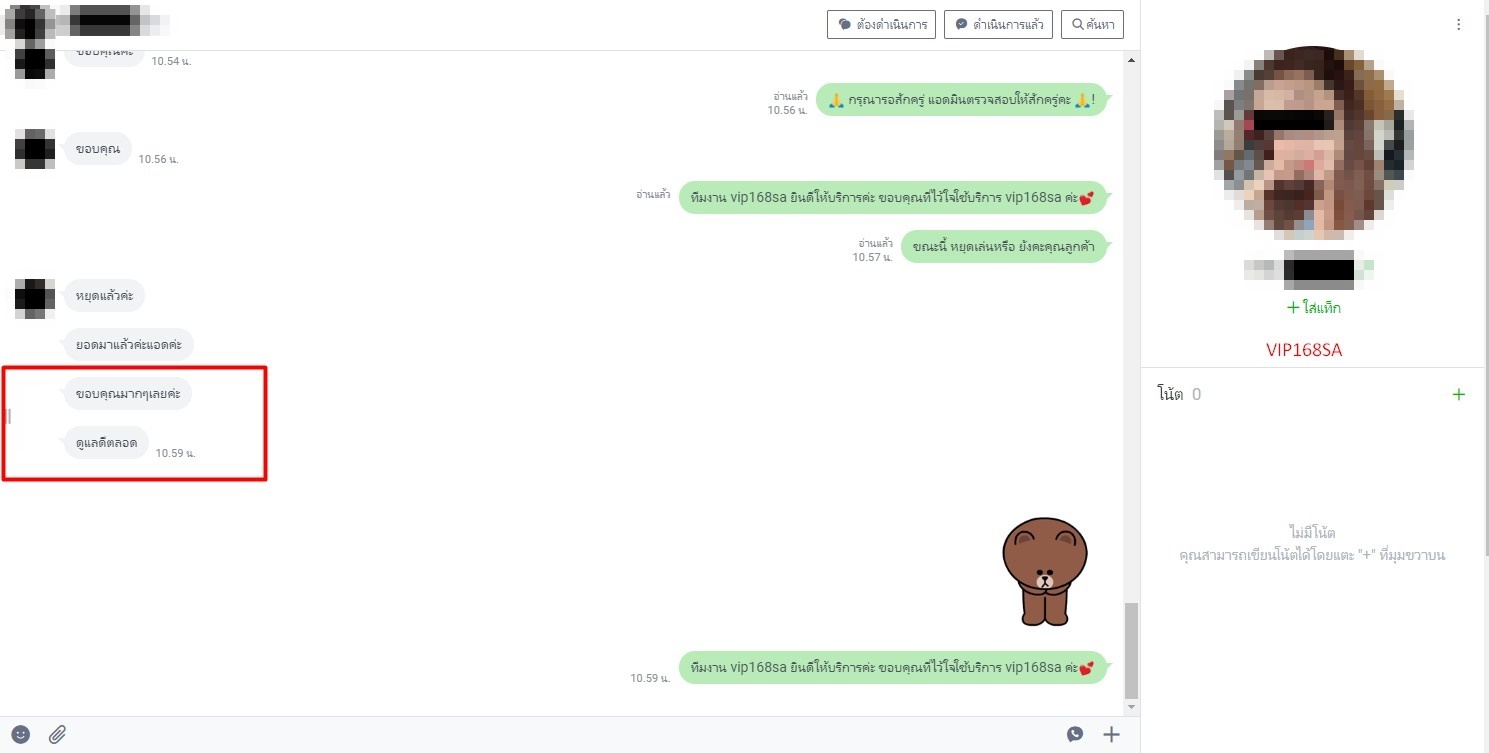Click the brown bear sticker in the chat

coord(1045,572)
